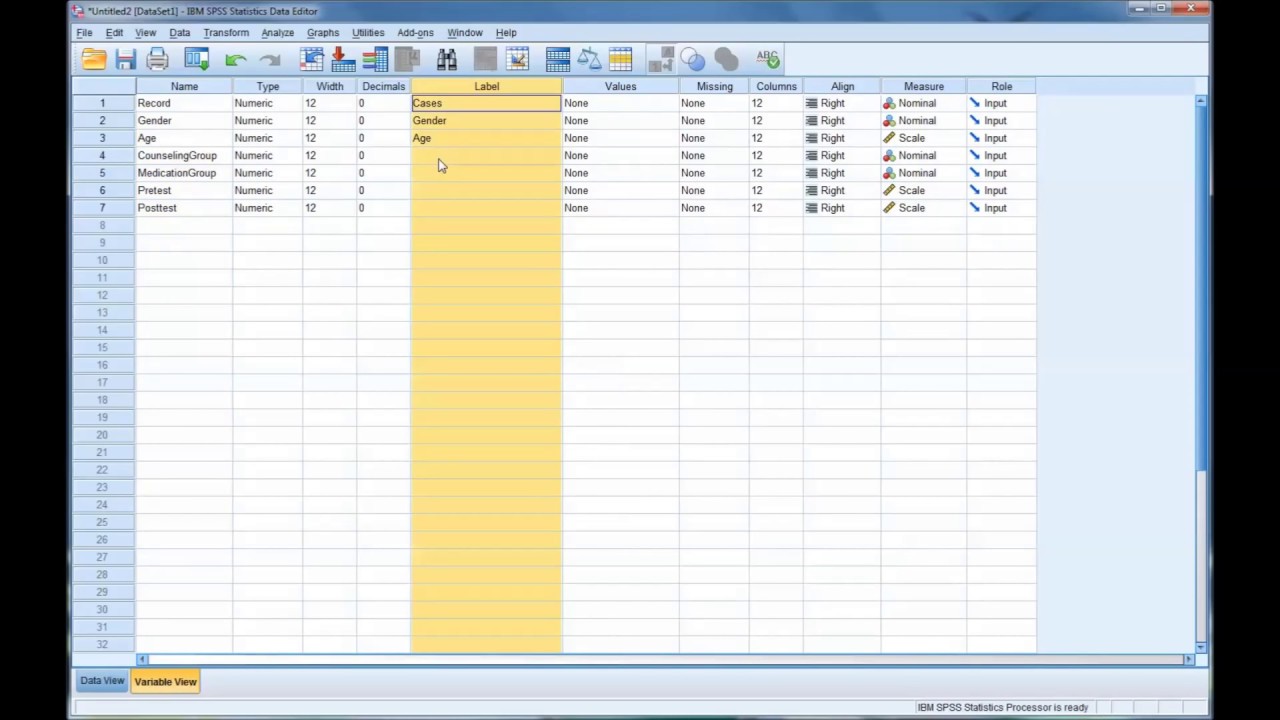Click the Insert variable toolbar icon
The height and width of the screenshot is (720, 1280).
[517, 60]
